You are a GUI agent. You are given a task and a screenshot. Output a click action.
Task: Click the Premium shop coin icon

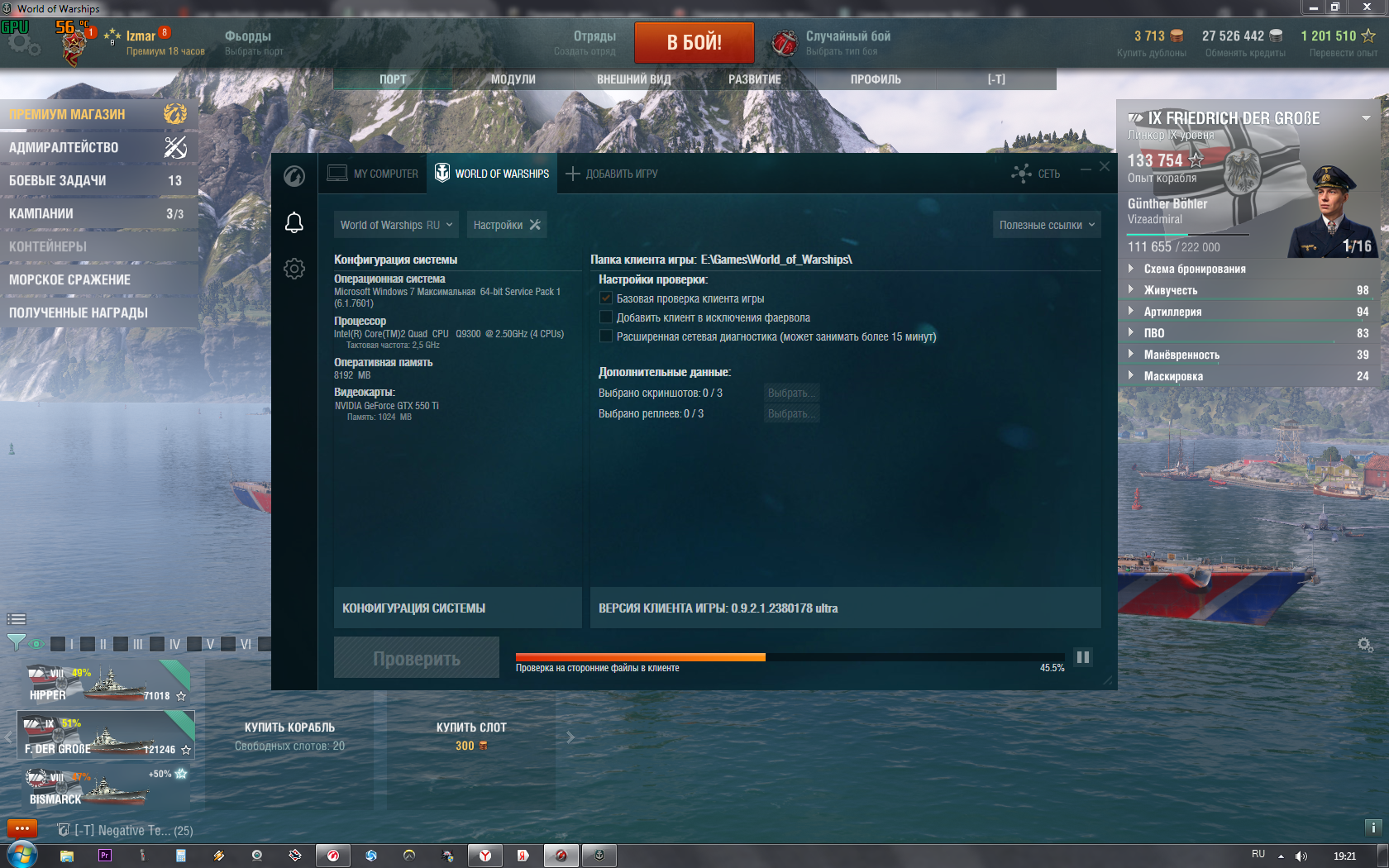click(175, 114)
